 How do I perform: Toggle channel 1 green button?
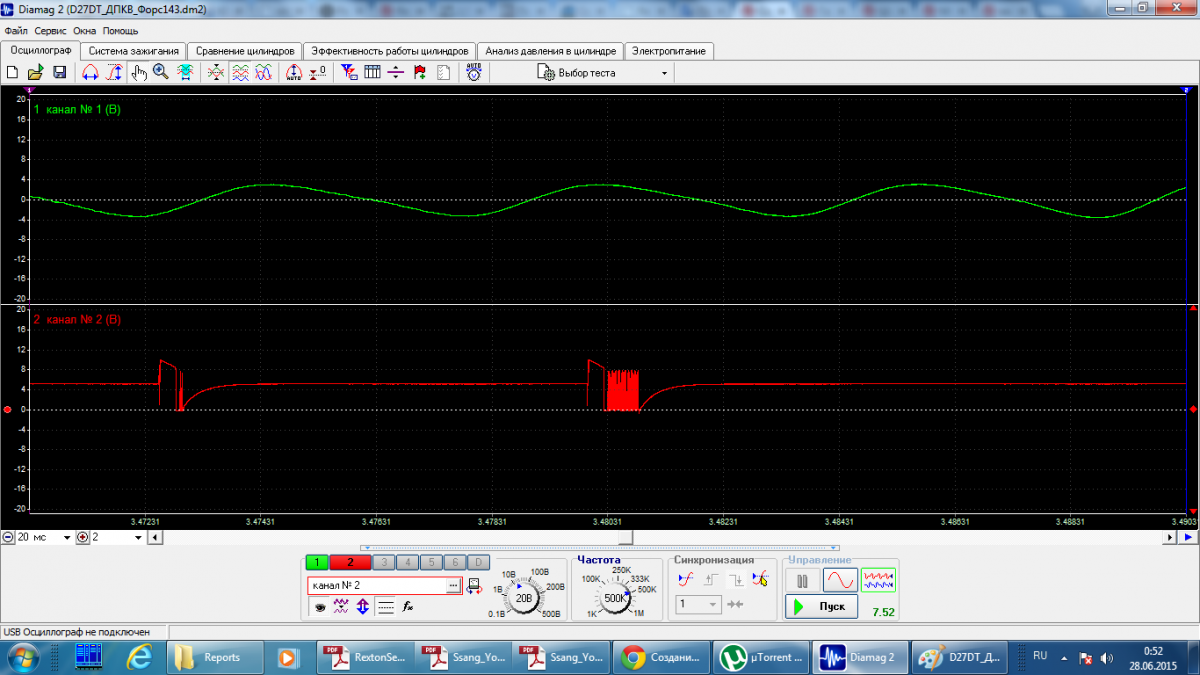pyautogui.click(x=316, y=562)
